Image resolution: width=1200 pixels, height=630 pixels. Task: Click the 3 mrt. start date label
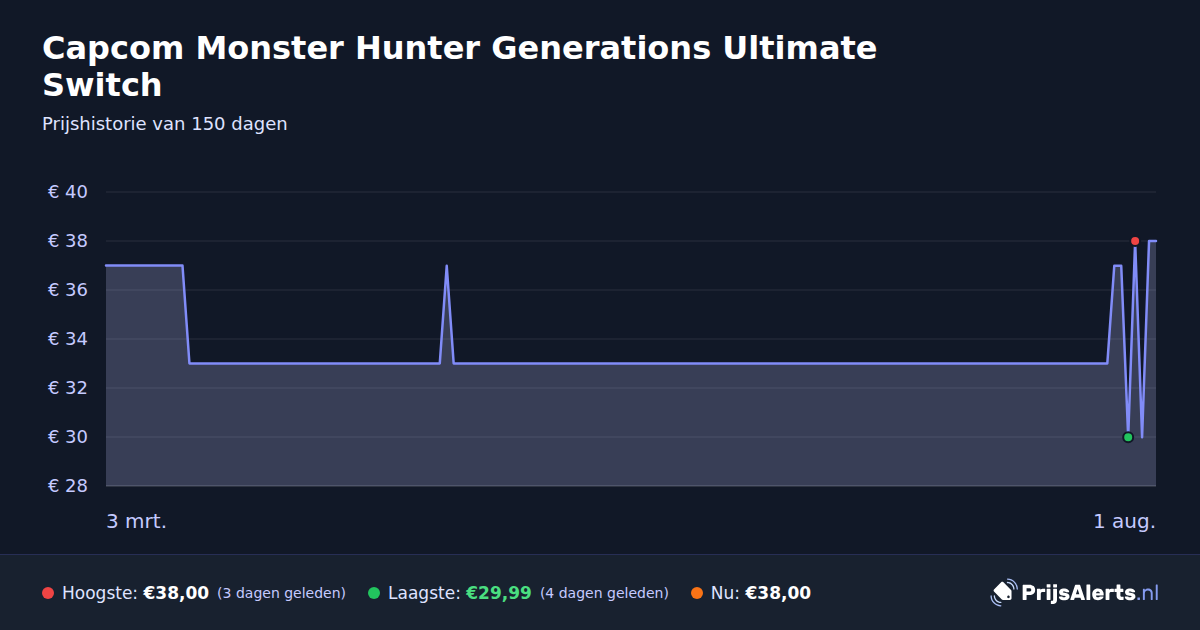[137, 521]
